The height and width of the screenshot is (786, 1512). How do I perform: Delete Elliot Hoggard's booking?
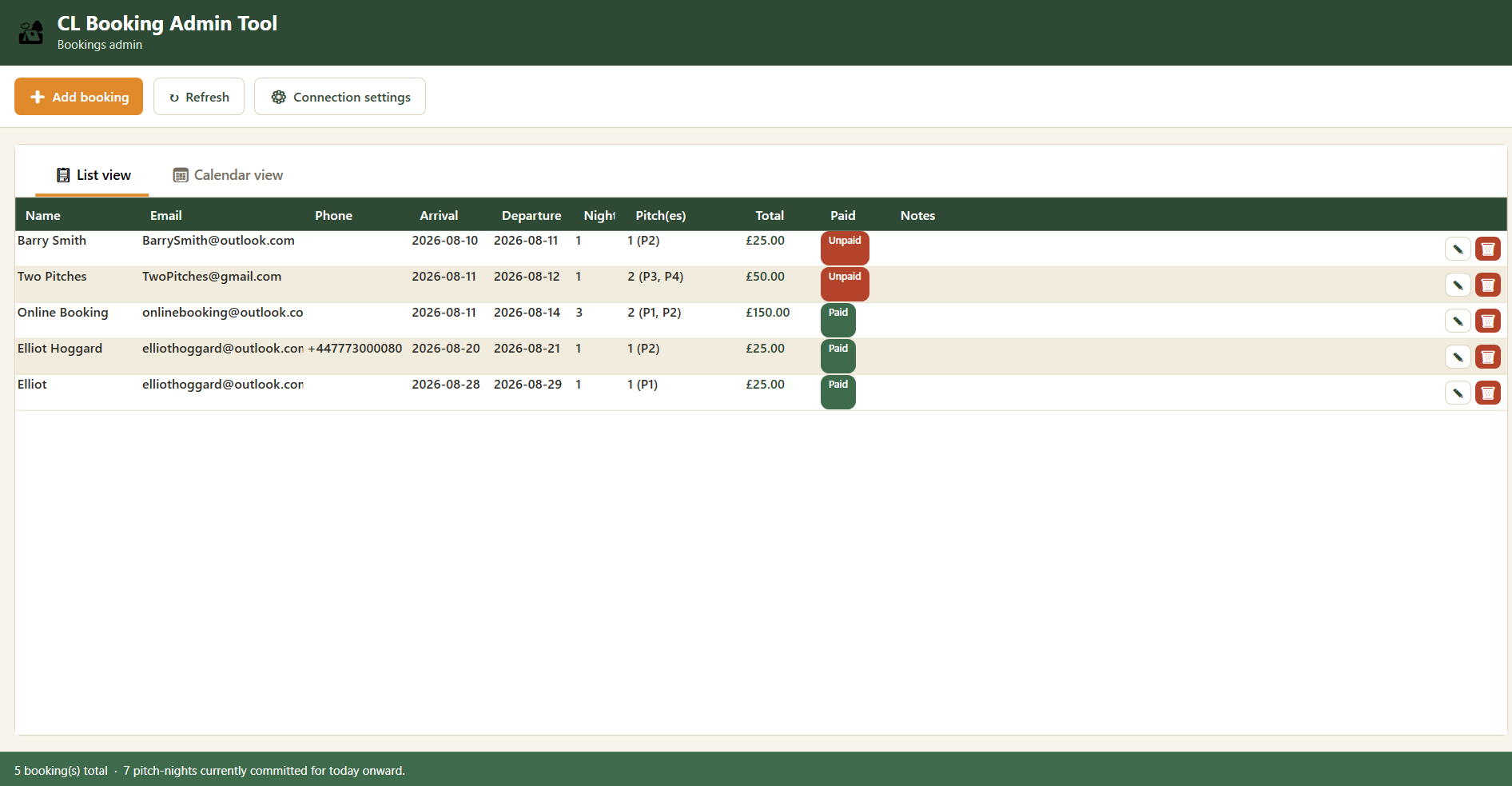(x=1487, y=357)
